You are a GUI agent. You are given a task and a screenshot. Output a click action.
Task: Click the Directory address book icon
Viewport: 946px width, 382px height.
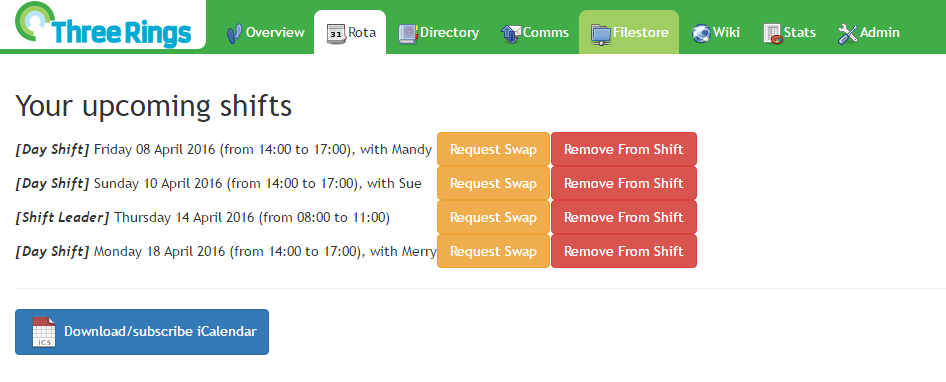[x=408, y=33]
